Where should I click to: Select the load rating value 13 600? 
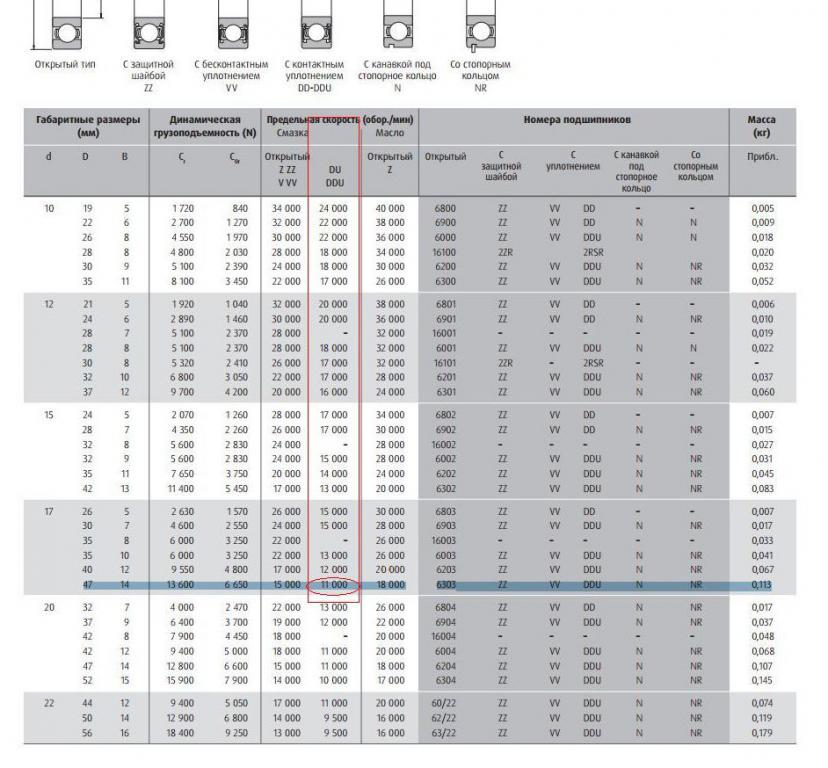pos(181,585)
